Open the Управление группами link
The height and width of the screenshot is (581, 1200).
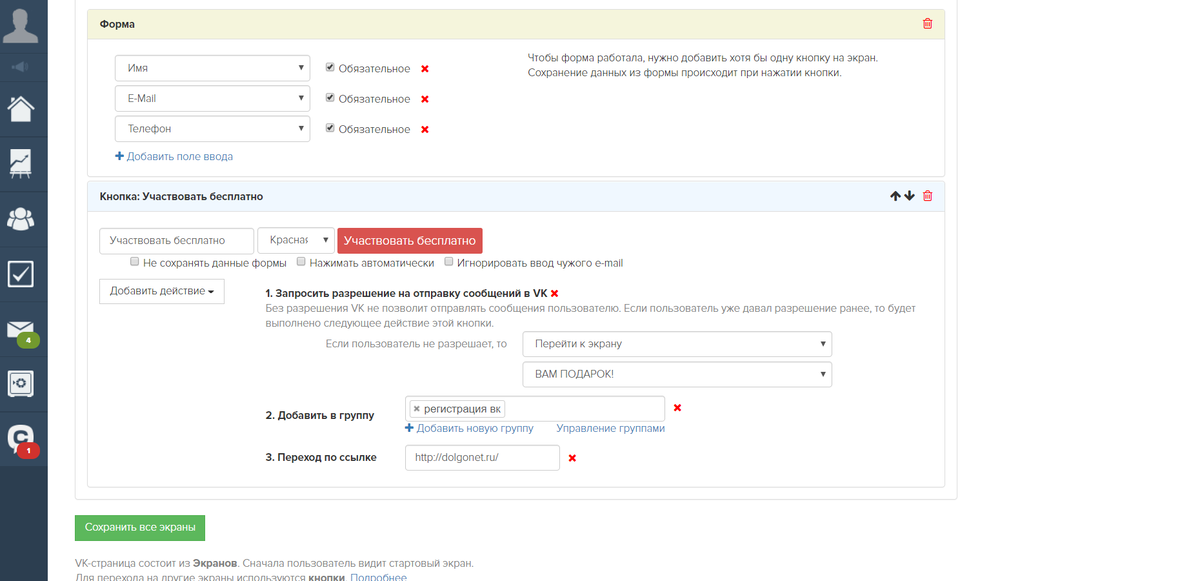[x=610, y=428]
